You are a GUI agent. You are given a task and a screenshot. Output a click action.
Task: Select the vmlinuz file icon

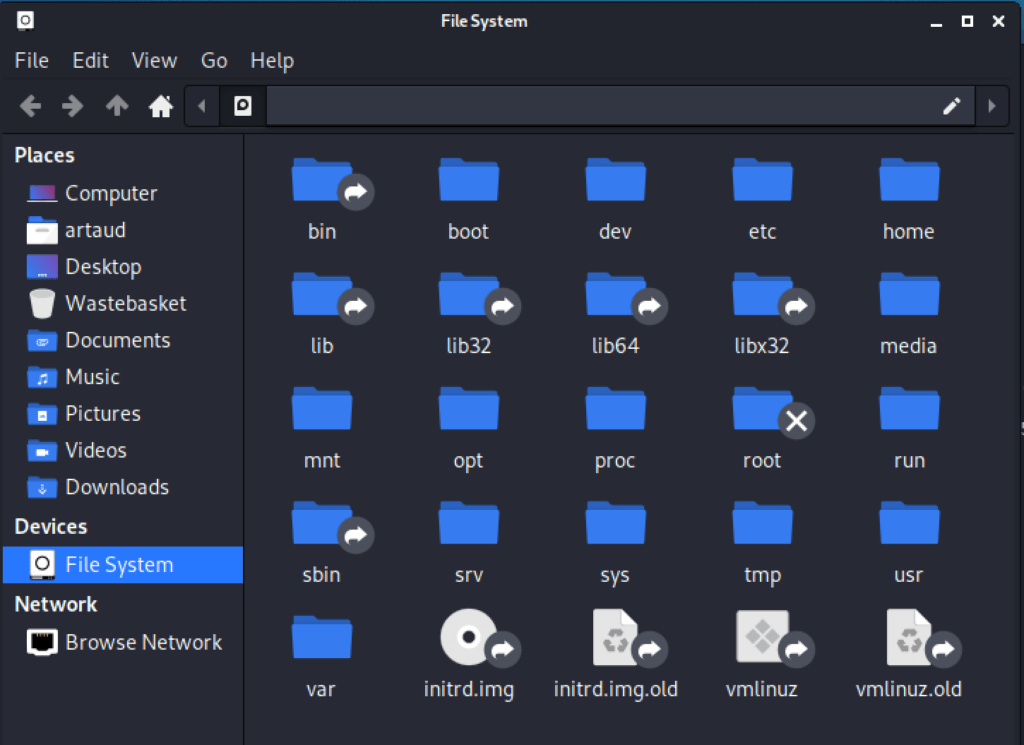[x=762, y=637]
